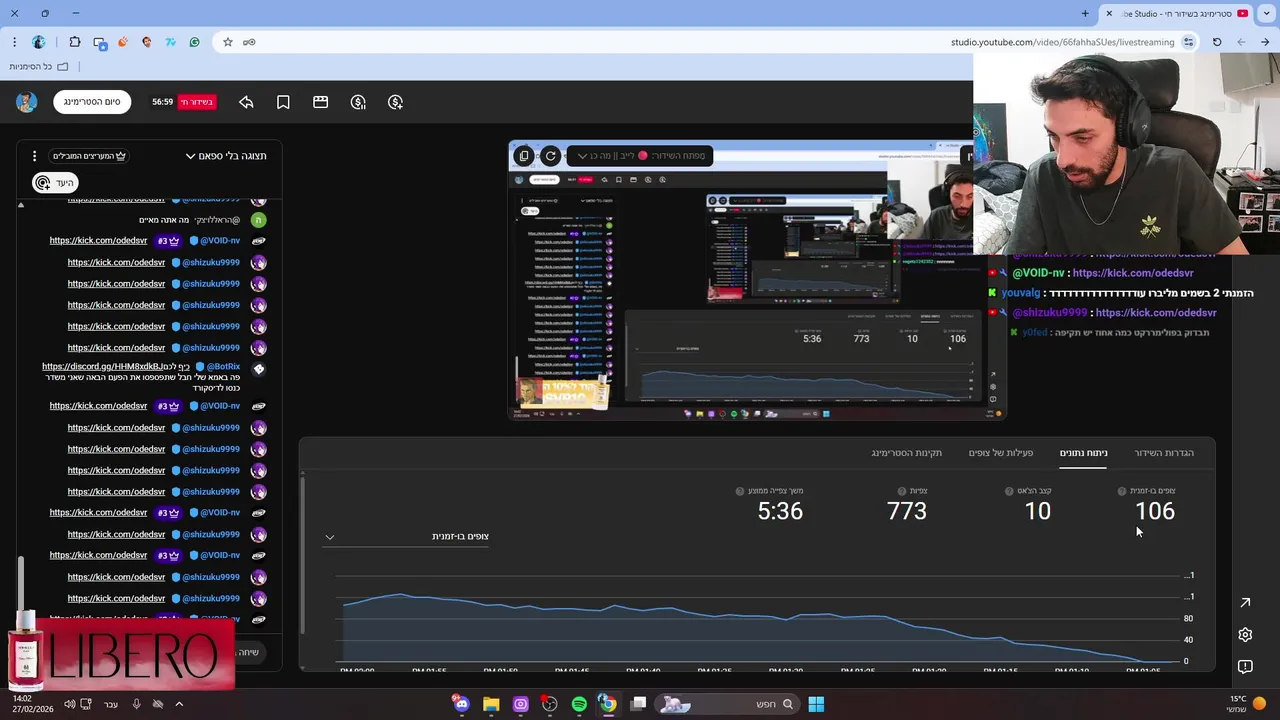Click the end stream button סיום הסטרימינג

click(x=92, y=102)
